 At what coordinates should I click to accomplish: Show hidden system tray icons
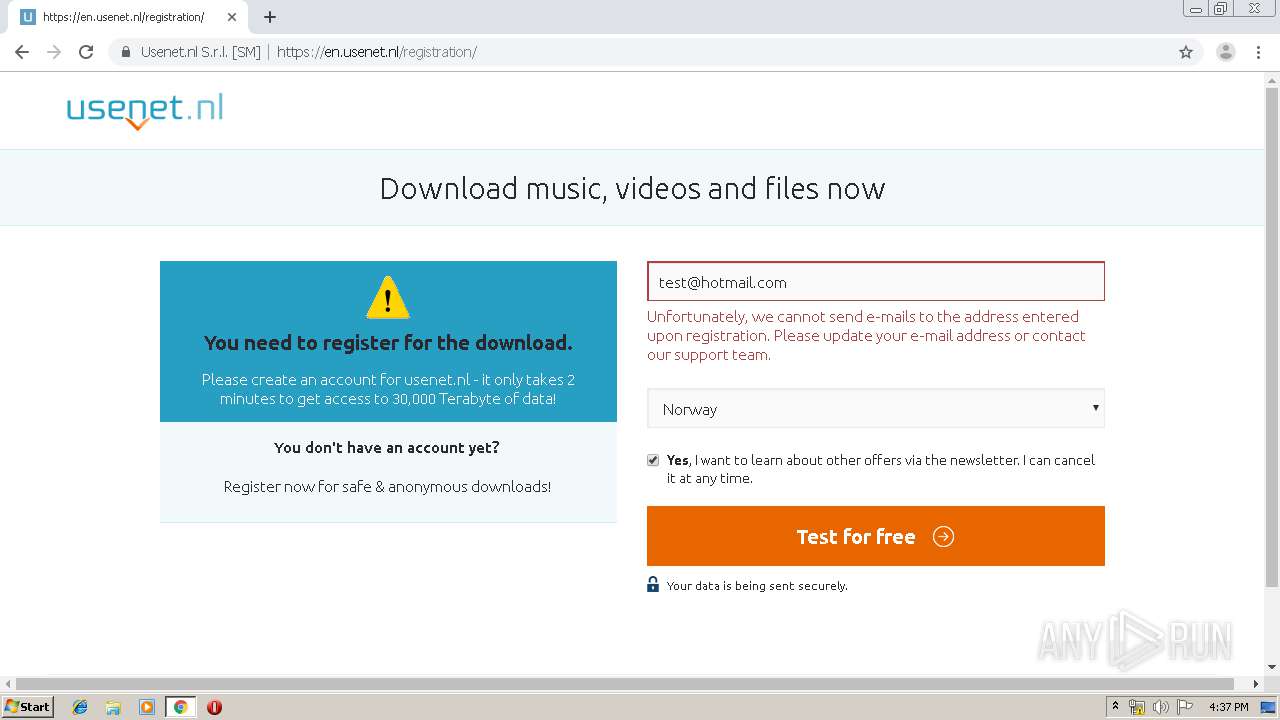(1115, 707)
